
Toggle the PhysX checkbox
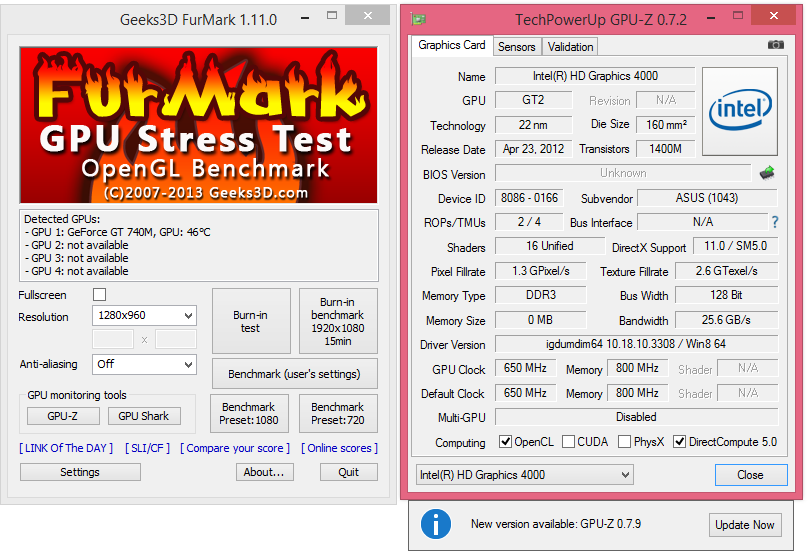[625, 442]
